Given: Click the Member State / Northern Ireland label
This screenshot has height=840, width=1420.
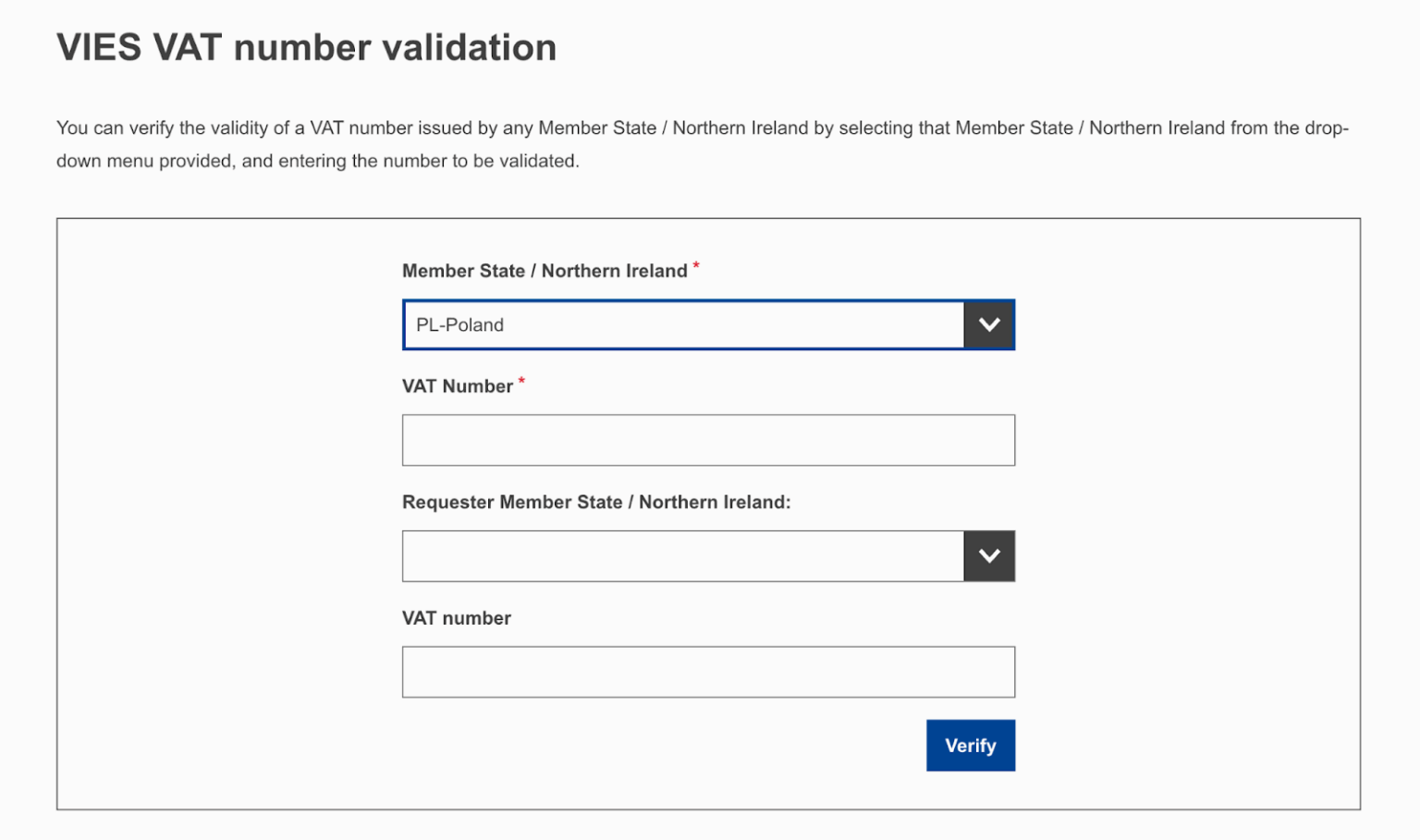Looking at the screenshot, I should pyautogui.click(x=545, y=270).
